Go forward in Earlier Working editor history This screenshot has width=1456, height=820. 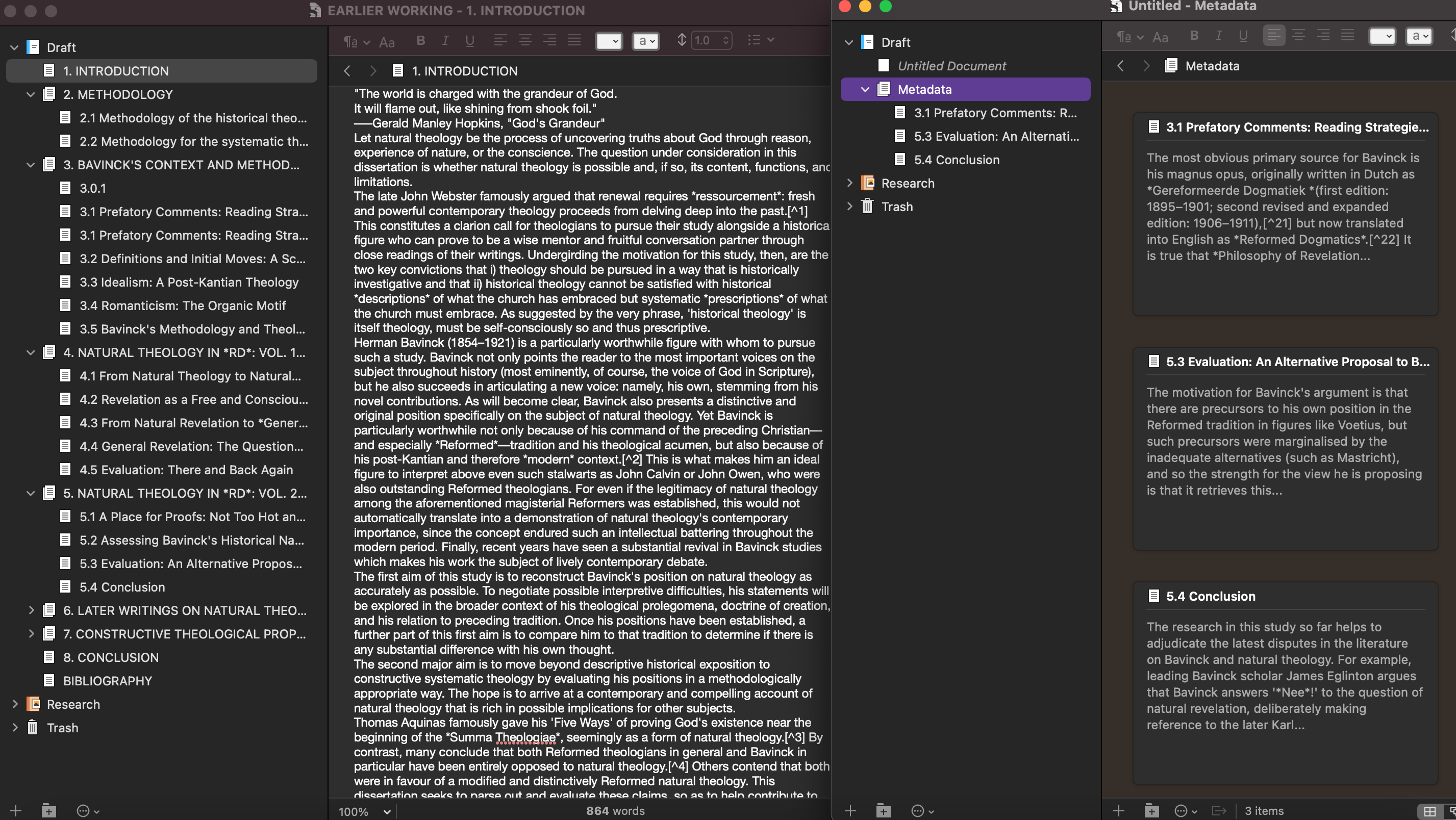372,71
